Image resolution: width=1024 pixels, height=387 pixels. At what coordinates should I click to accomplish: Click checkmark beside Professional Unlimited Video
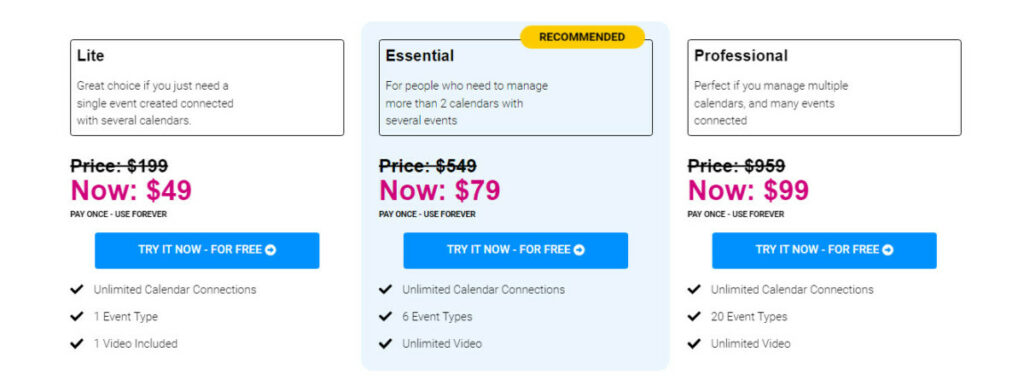click(694, 343)
